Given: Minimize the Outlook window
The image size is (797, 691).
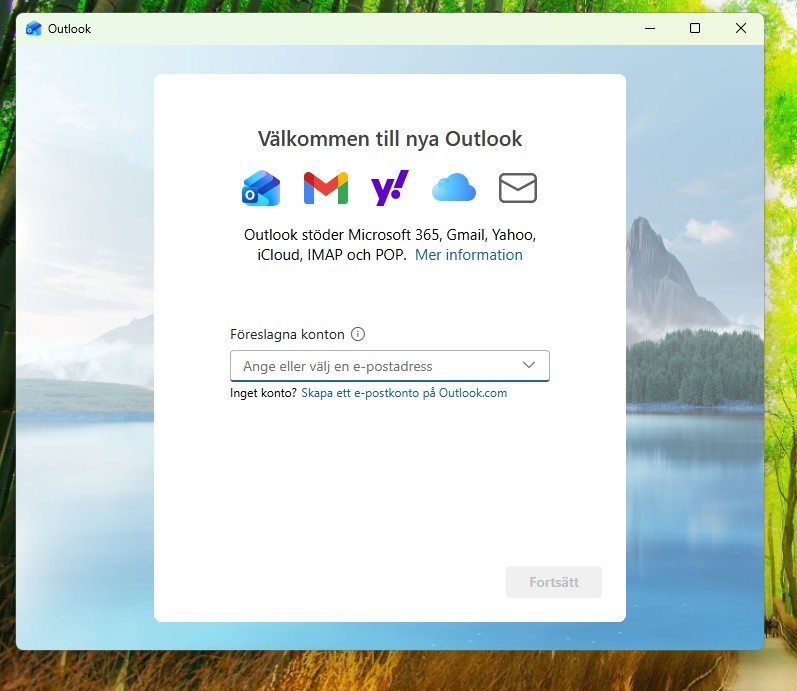Looking at the screenshot, I should click(649, 29).
